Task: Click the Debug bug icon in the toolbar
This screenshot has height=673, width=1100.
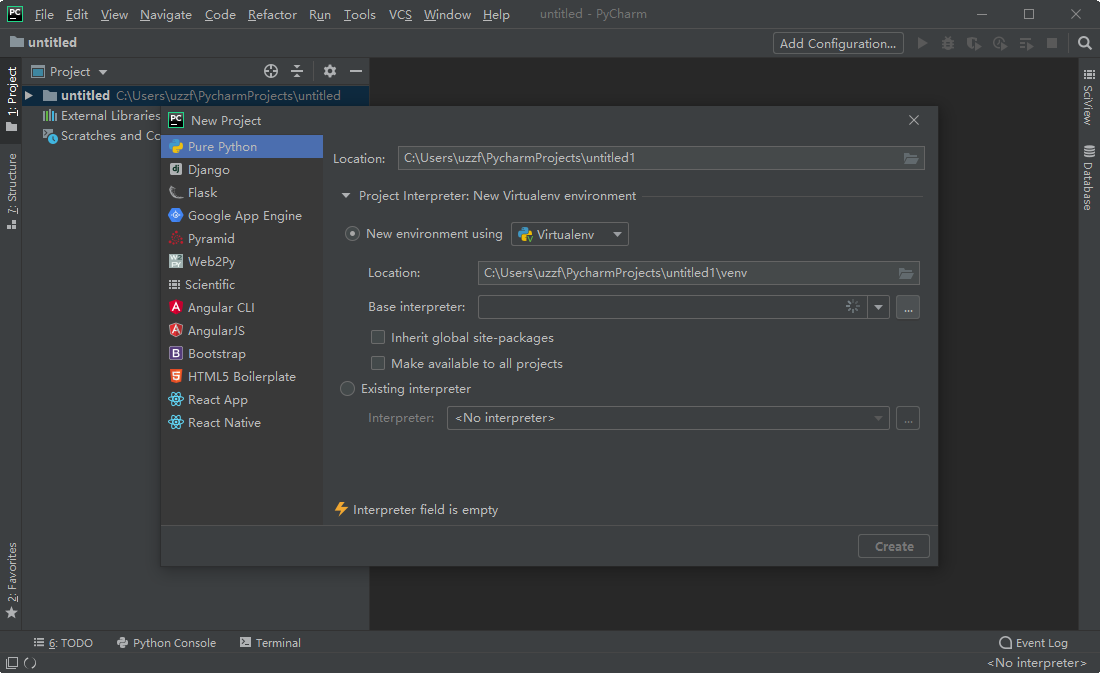Action: [948, 44]
